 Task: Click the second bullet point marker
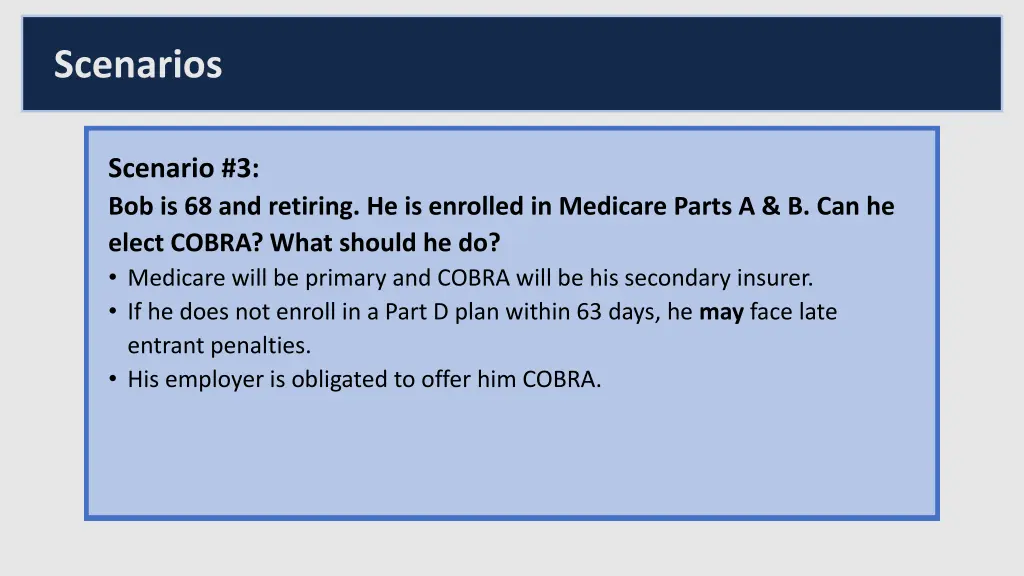(x=113, y=312)
